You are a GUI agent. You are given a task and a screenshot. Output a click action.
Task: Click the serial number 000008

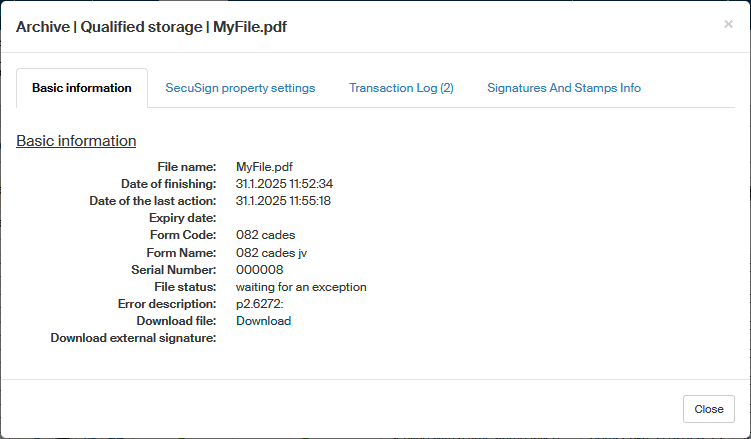click(x=259, y=270)
